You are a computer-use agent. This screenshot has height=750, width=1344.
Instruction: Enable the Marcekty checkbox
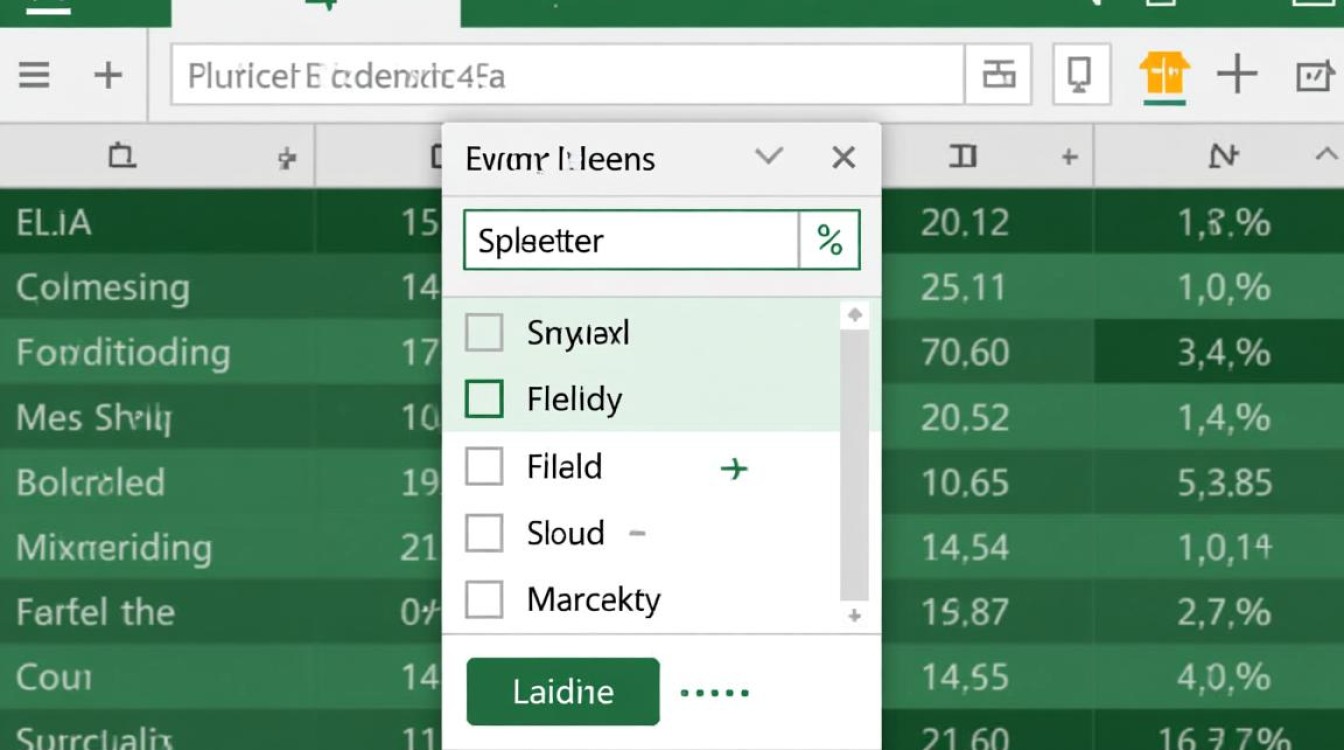pos(485,600)
